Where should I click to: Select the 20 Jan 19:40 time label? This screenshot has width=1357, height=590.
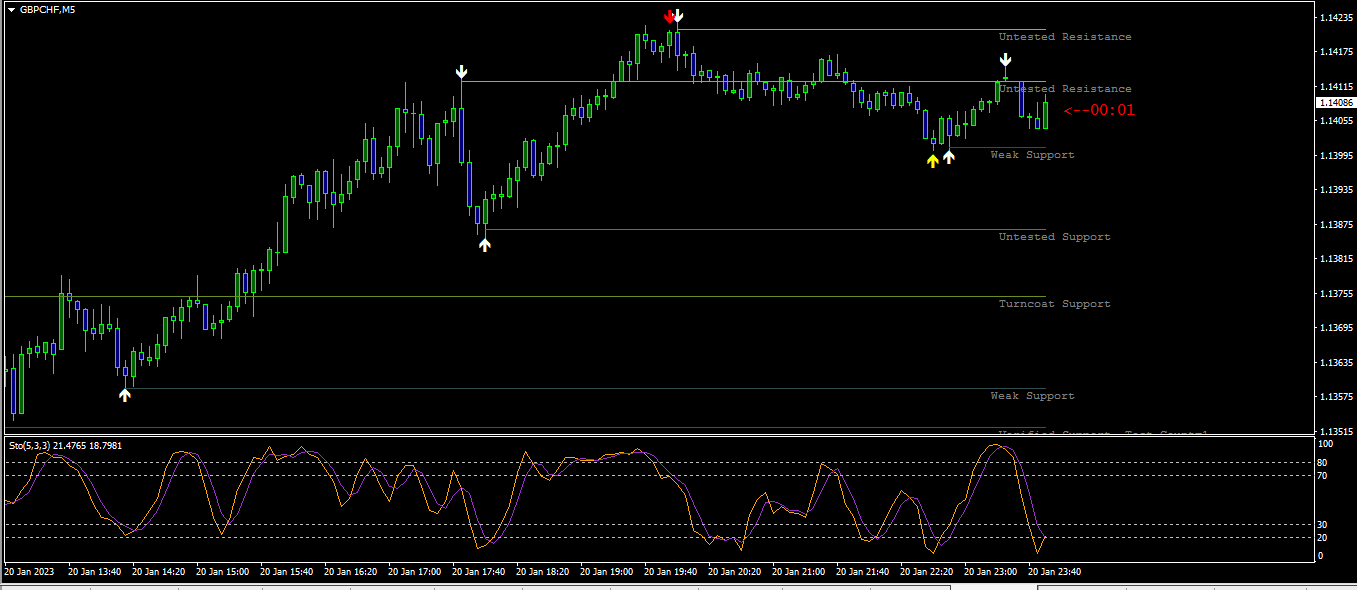[670, 572]
